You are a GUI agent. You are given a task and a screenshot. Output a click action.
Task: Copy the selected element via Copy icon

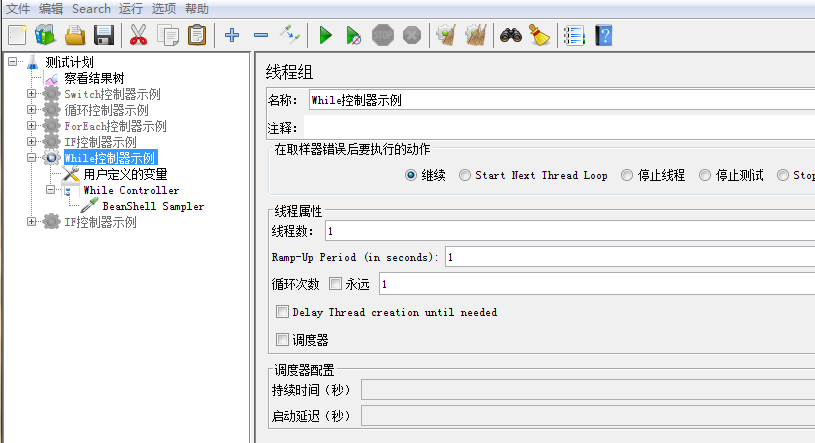(x=168, y=35)
